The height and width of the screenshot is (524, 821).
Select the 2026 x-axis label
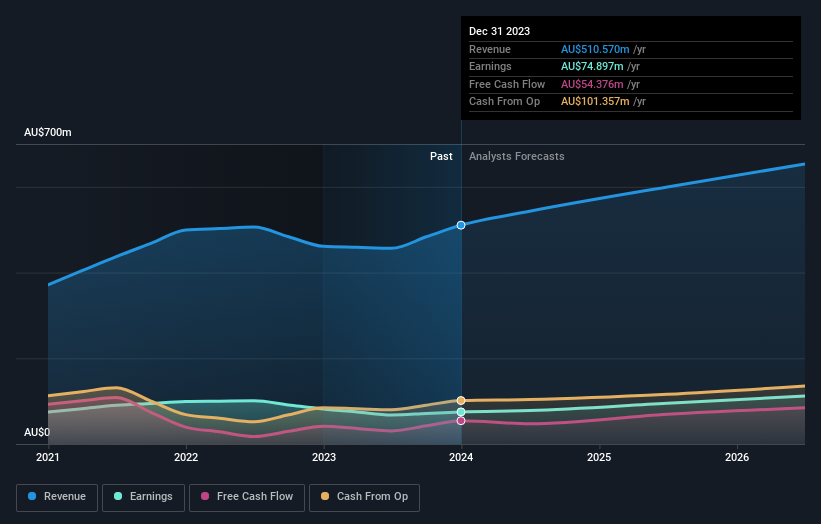click(737, 457)
